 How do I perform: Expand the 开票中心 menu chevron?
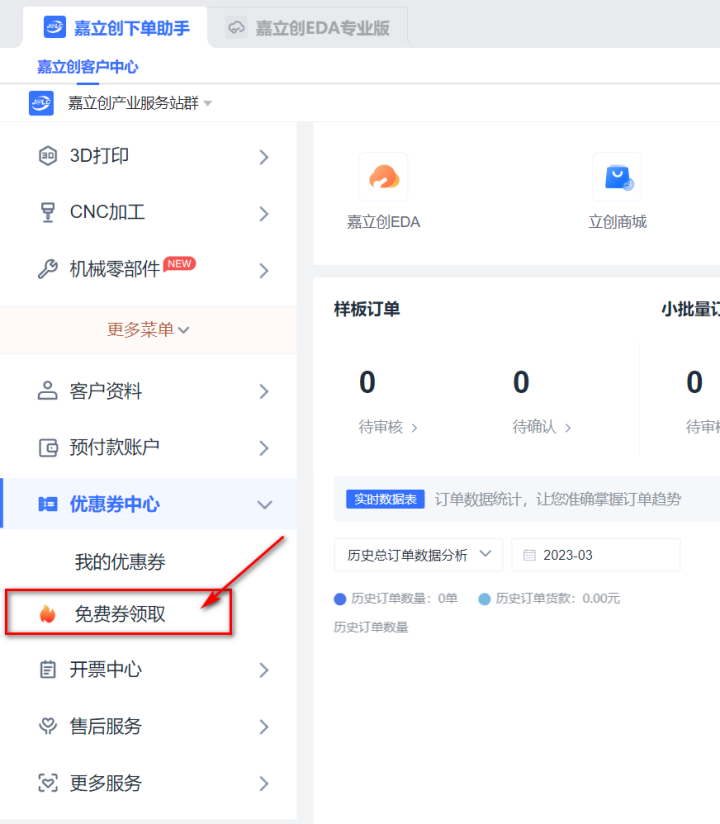[x=264, y=670]
